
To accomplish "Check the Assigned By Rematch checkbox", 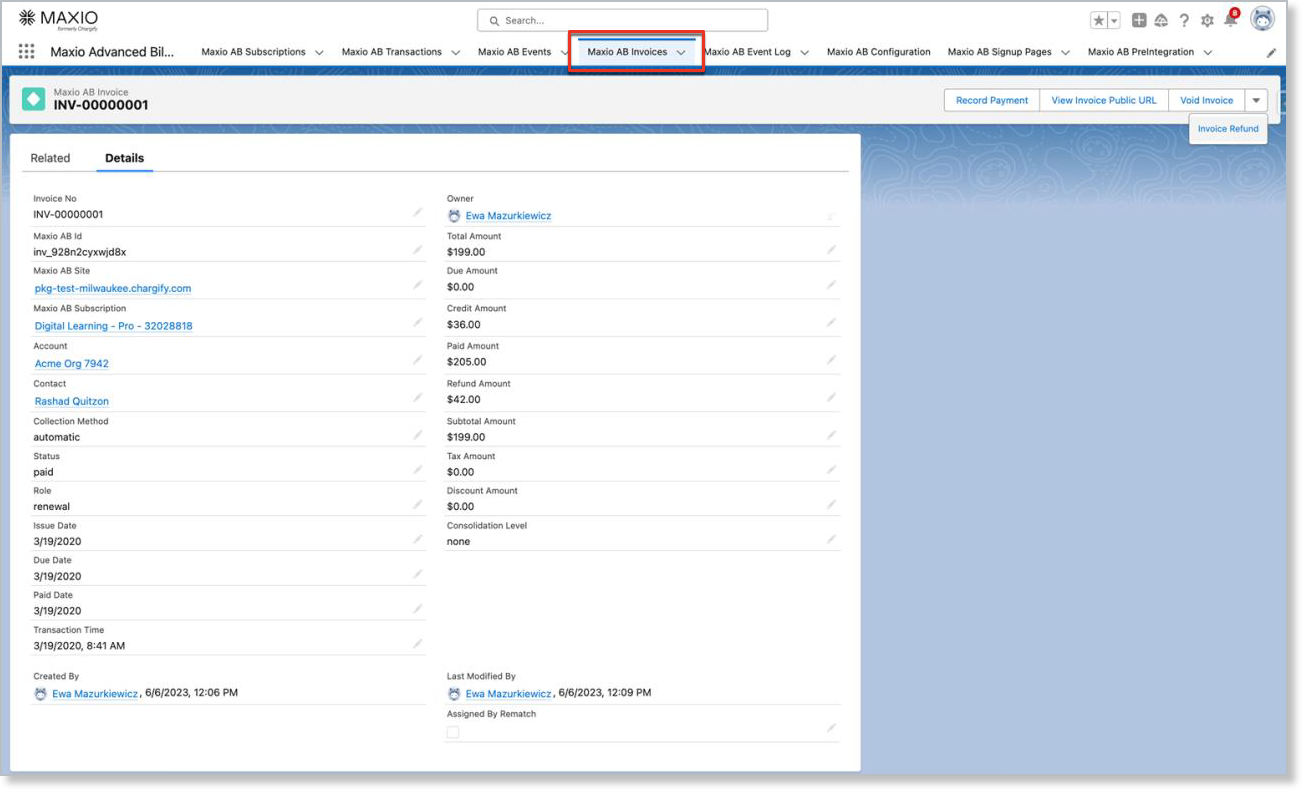I will tap(452, 732).
